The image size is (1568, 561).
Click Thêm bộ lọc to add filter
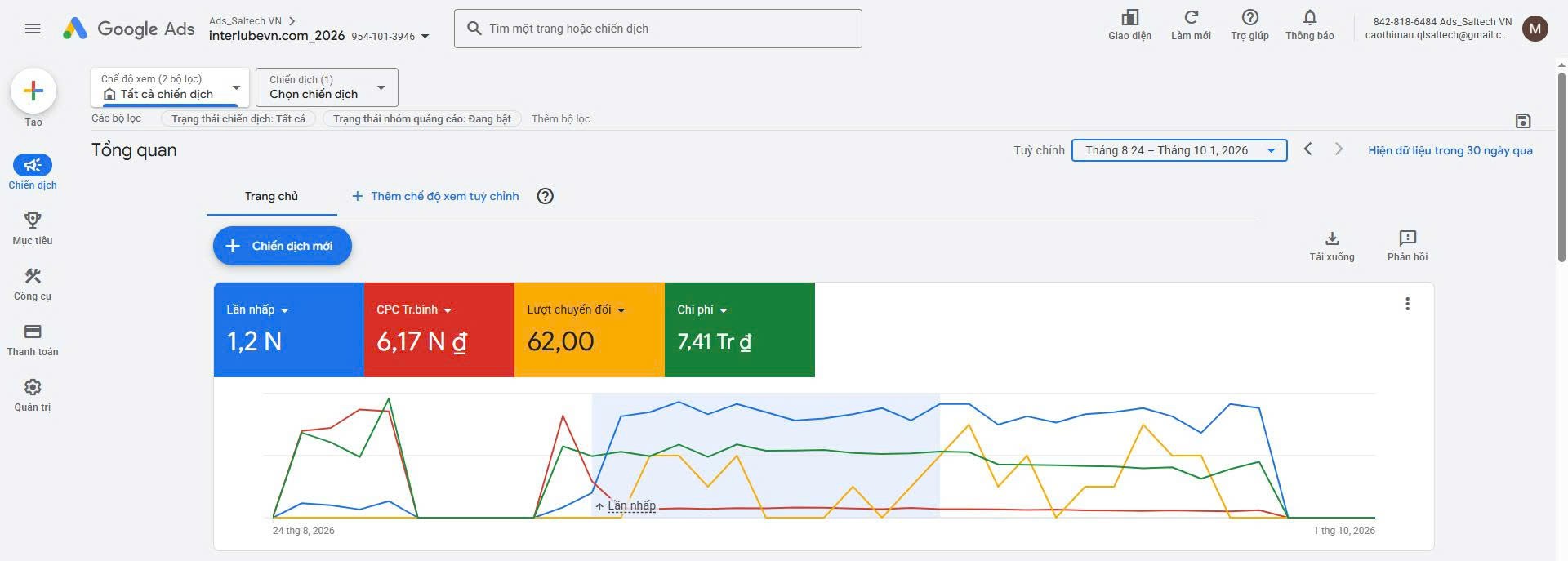[560, 119]
